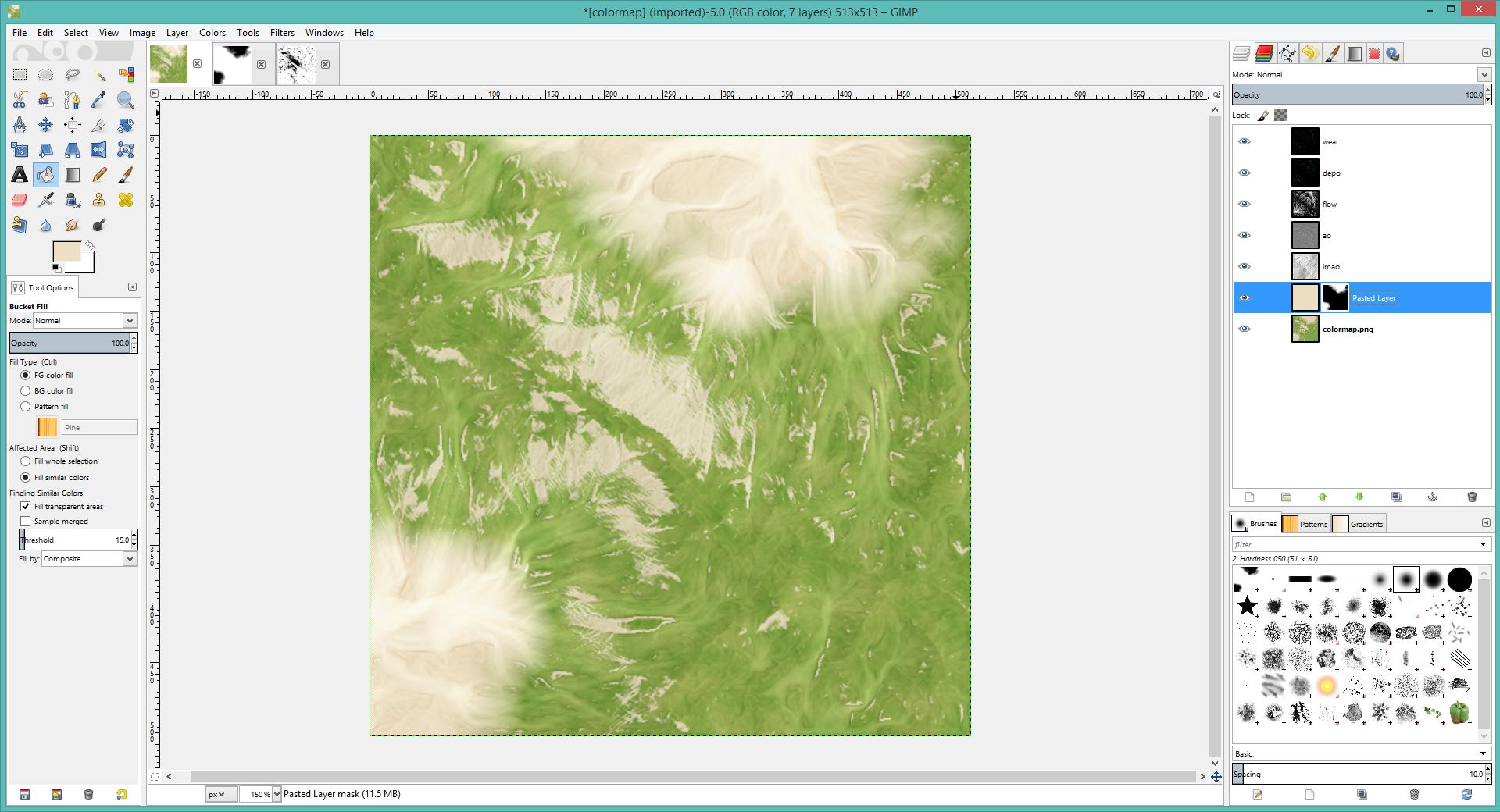Switch to the Patterns tab
The image size is (1500, 812).
[x=1305, y=524]
